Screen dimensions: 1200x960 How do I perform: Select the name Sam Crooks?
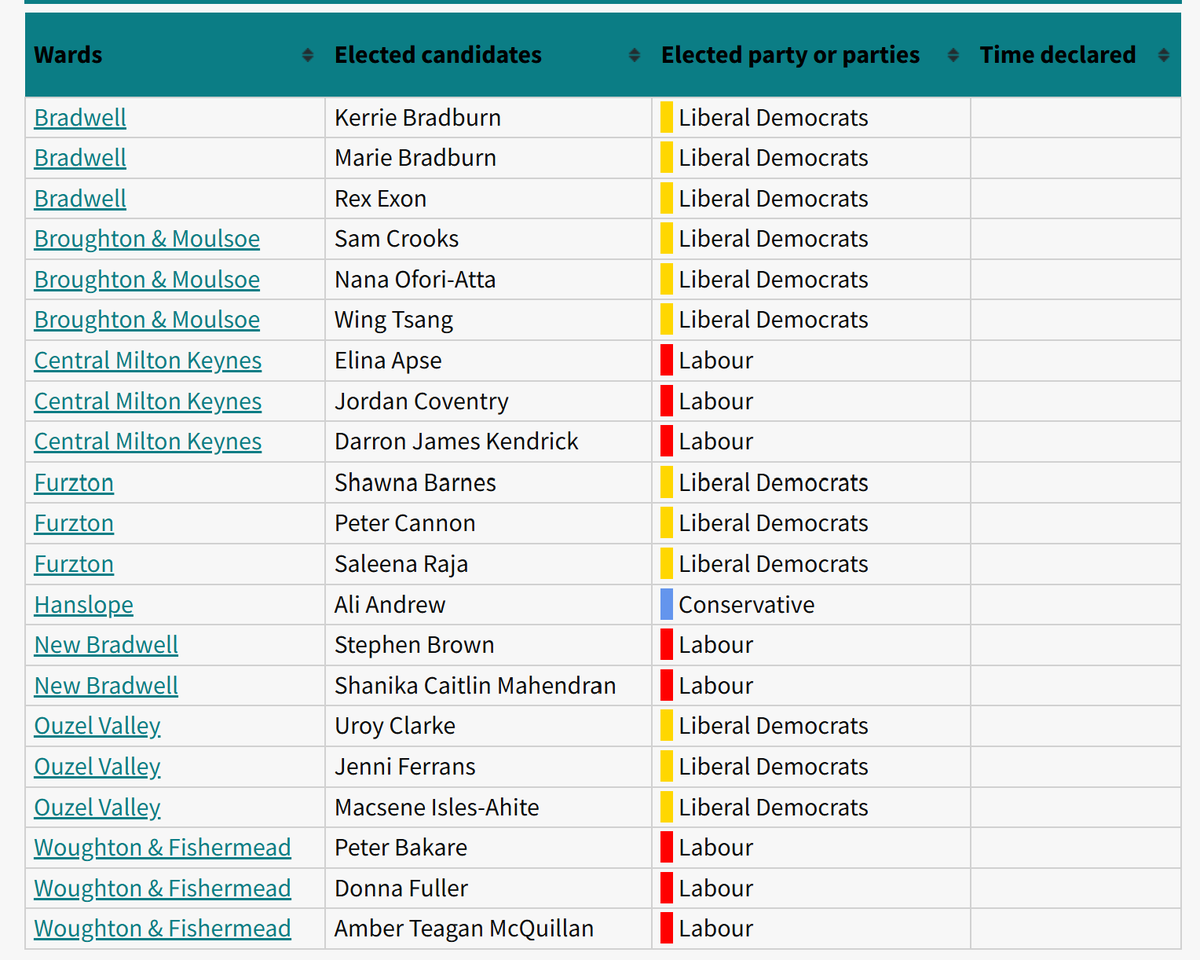[397, 239]
